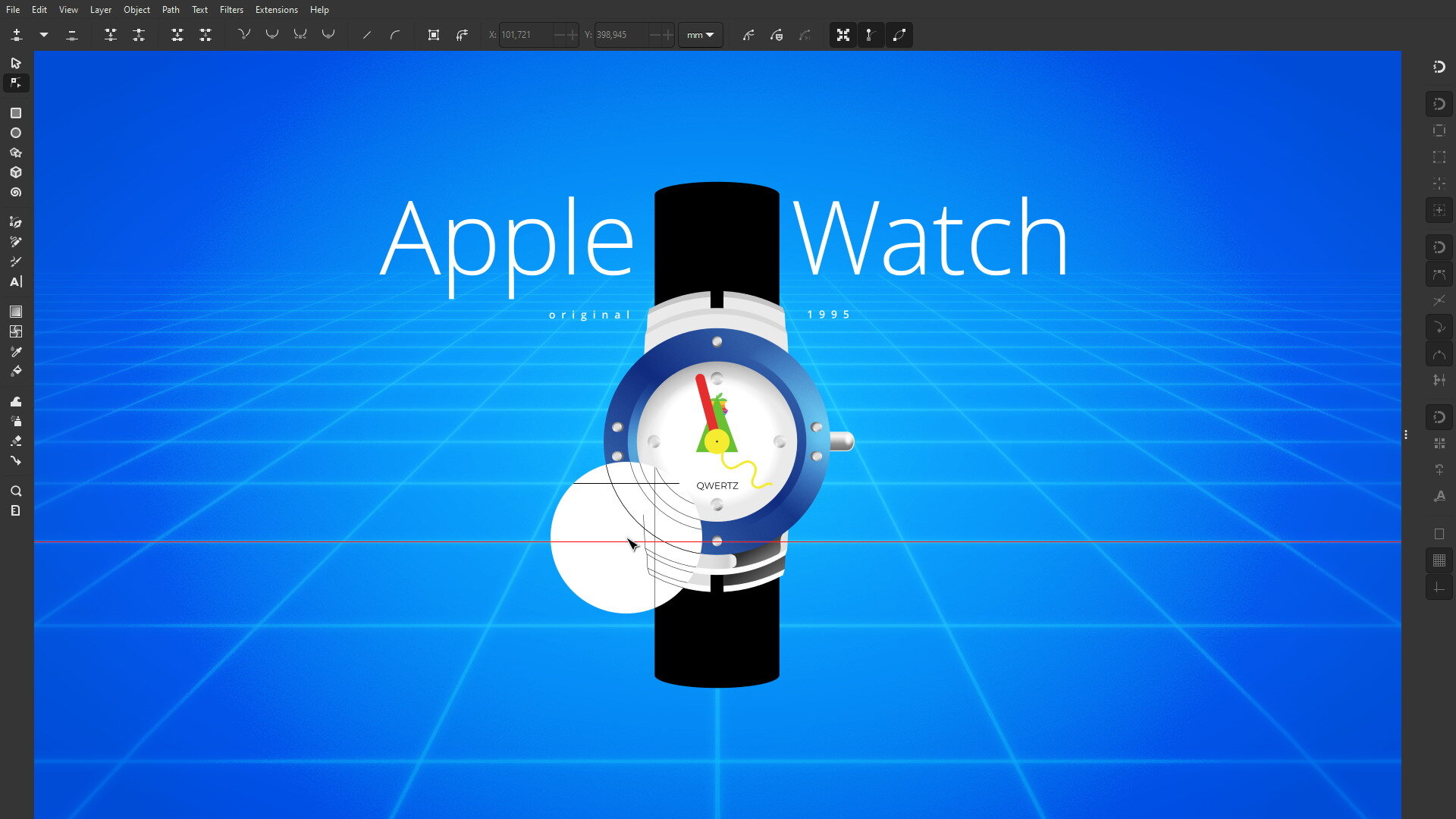Select the Spiral tool

click(16, 193)
